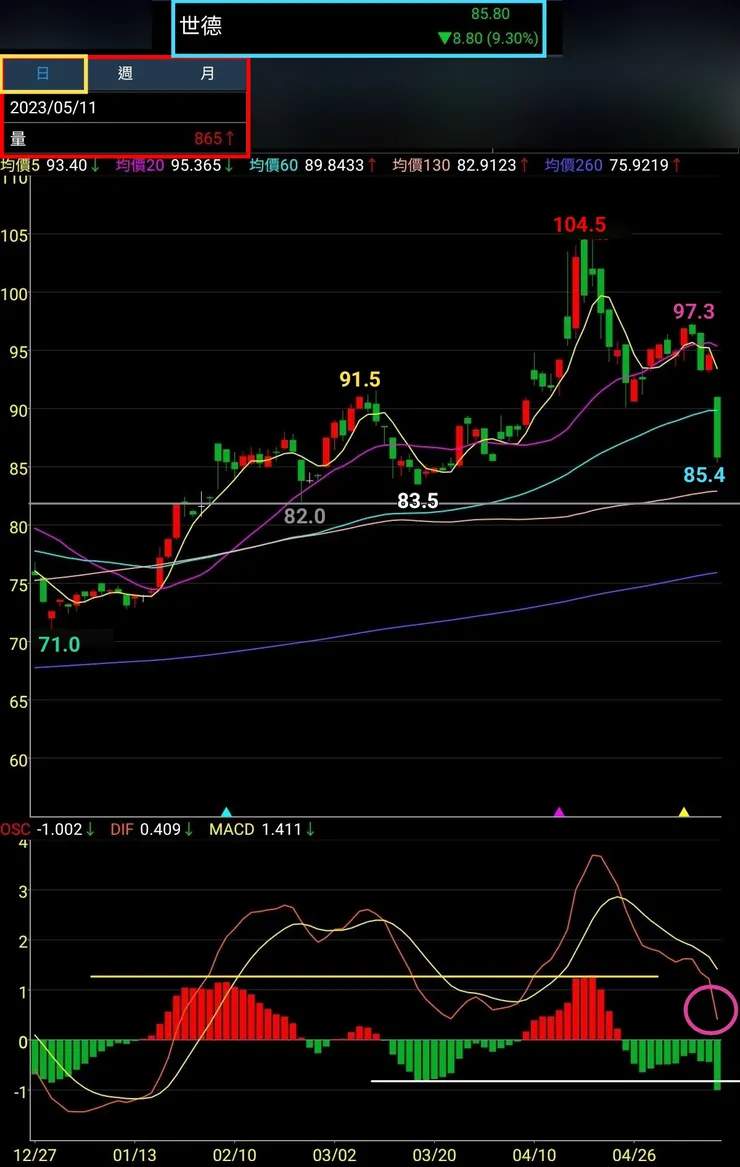Tap the 均價60 89.8433 moving average label
Viewport: 740px width, 1167px height.
tap(313, 165)
